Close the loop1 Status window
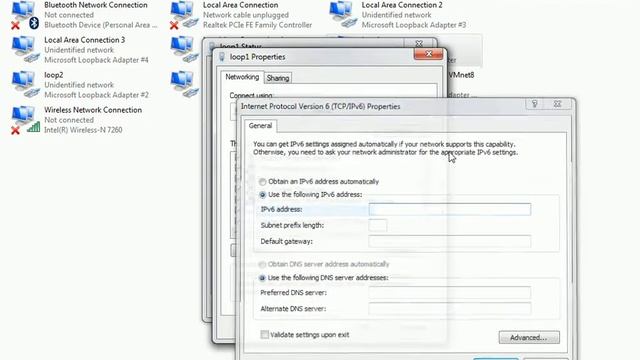This screenshot has height=360, width=640. (x=419, y=43)
